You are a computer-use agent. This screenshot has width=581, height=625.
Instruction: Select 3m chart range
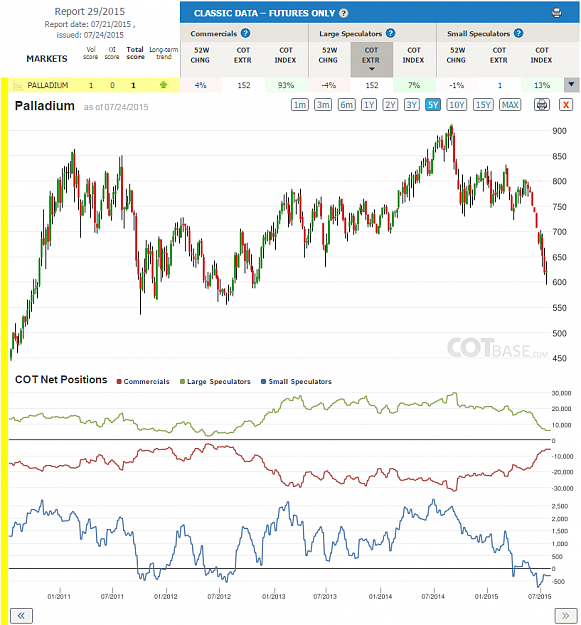coord(323,105)
